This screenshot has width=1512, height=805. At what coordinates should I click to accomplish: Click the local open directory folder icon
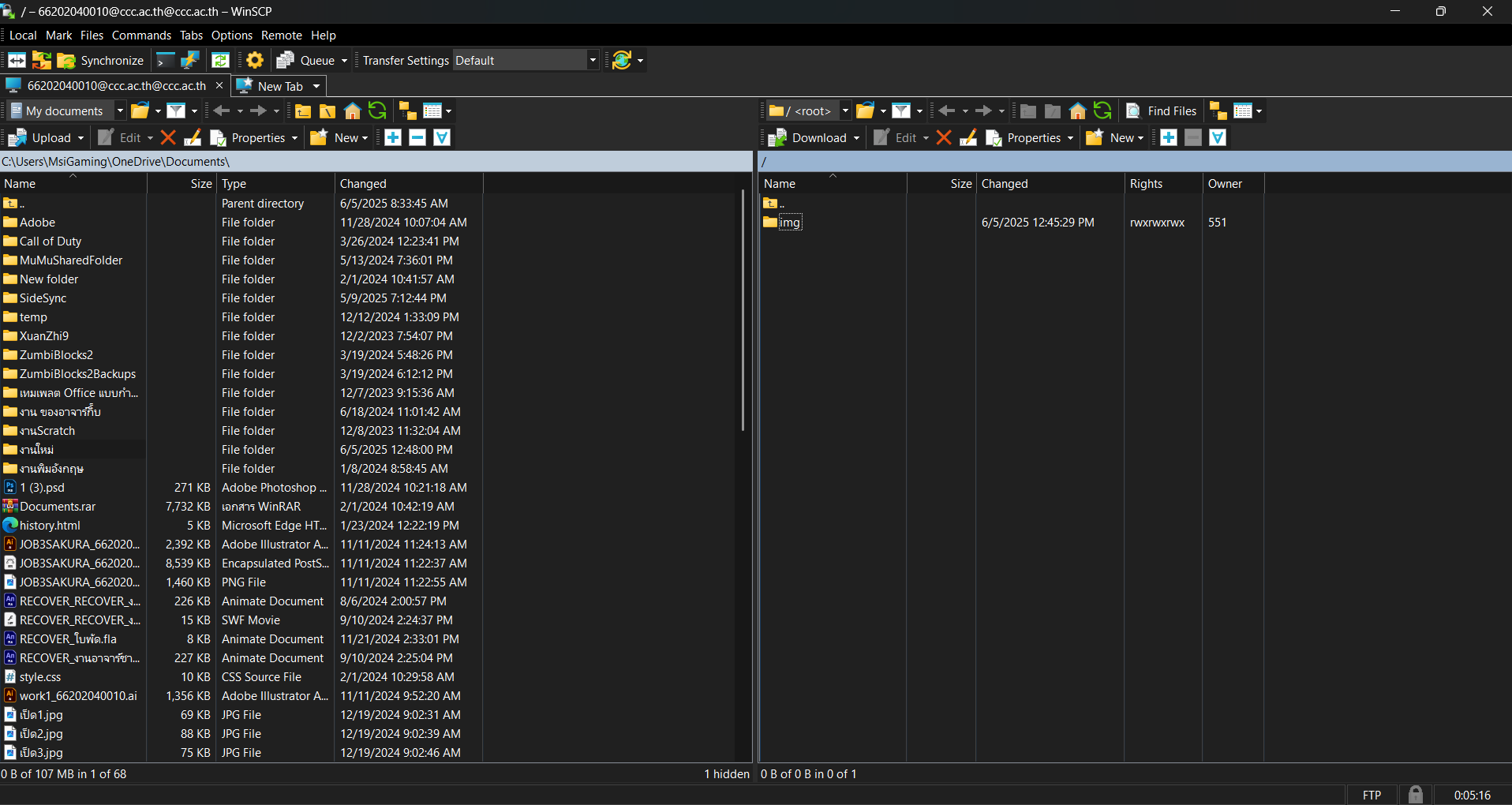pos(140,110)
